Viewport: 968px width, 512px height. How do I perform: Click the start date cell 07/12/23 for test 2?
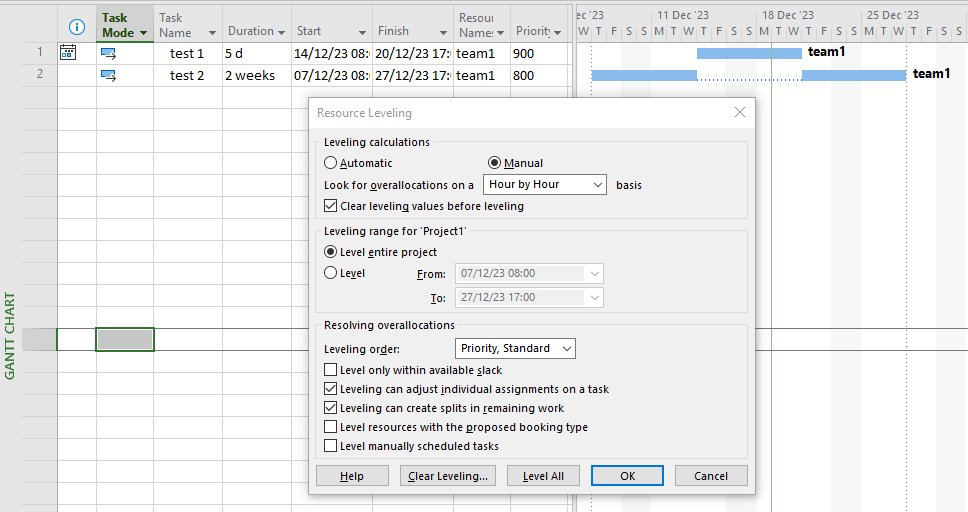[x=332, y=75]
